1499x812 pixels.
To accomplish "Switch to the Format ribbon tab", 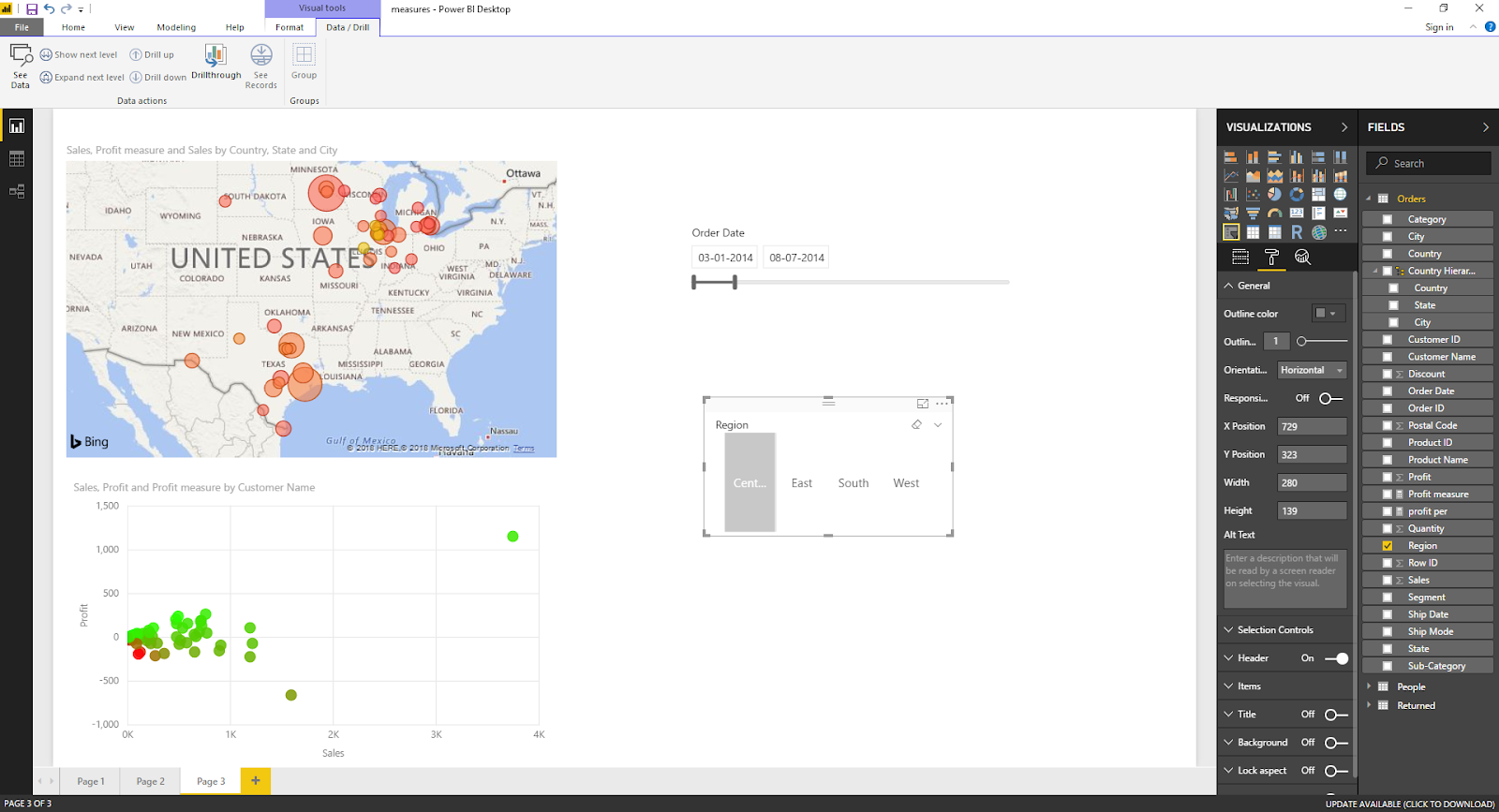I will point(289,27).
